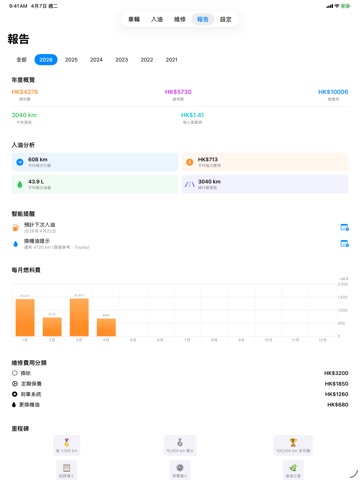Open the notebook milestone badge
This screenshot has height=480, width=360.
point(67,470)
